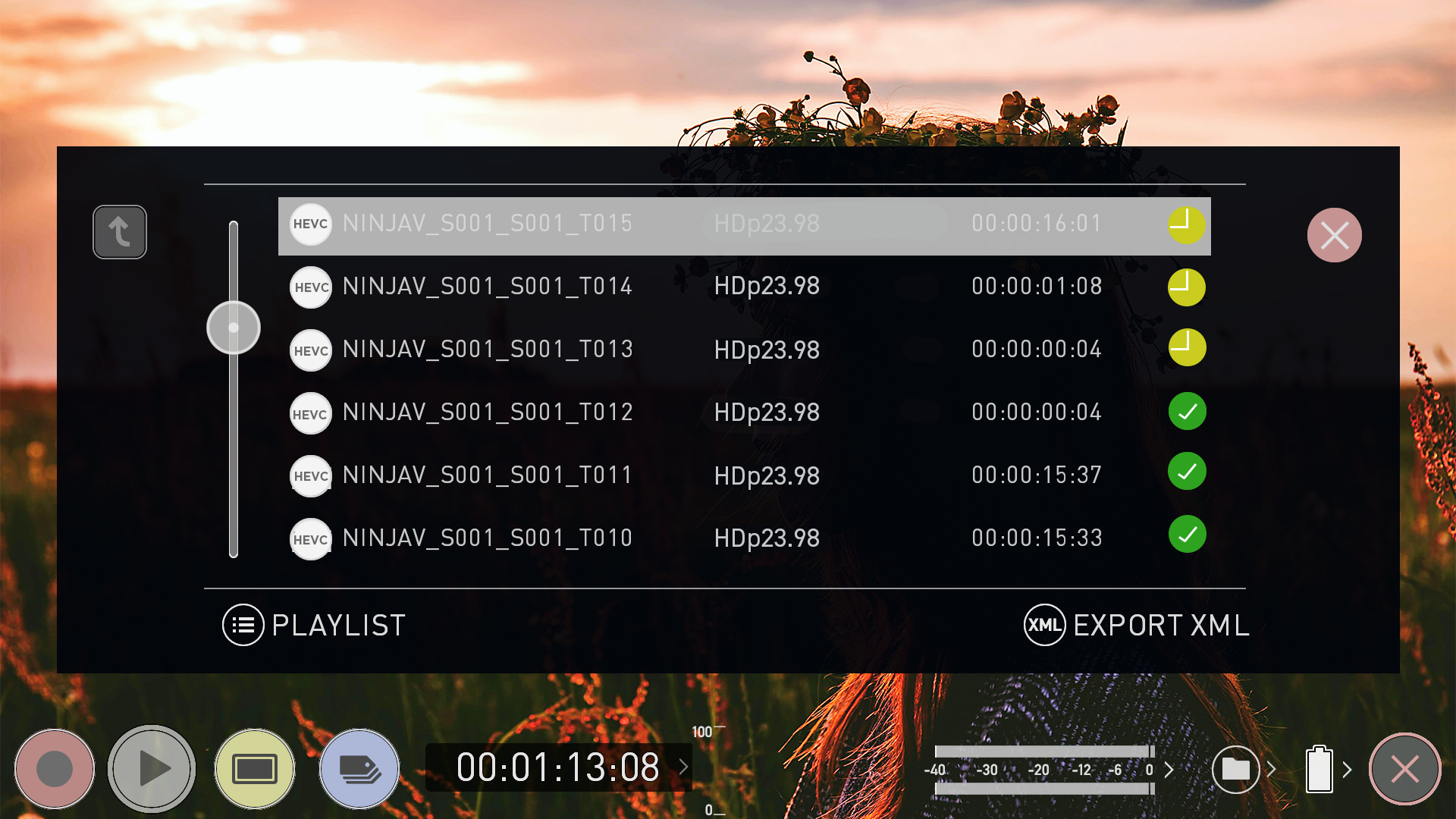Image resolution: width=1456 pixels, height=819 pixels.
Task: Expand timecode display chevron
Action: [684, 767]
